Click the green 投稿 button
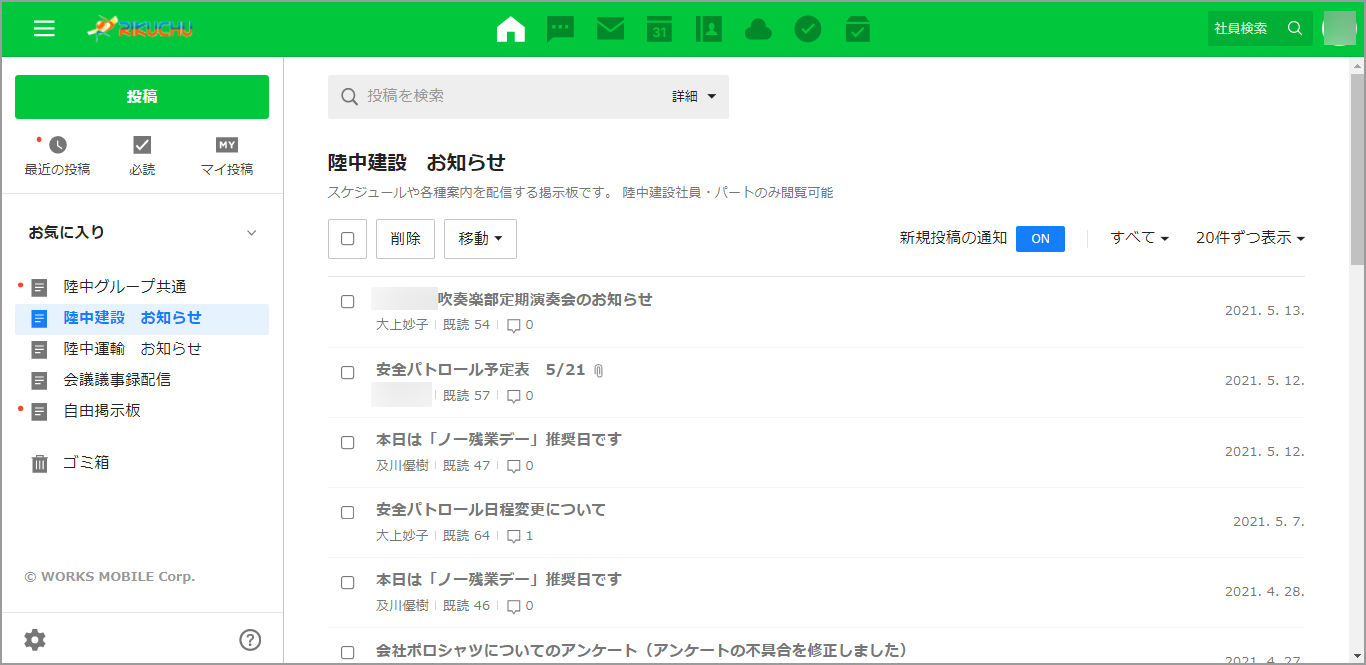This screenshot has width=1366, height=665. tap(142, 97)
